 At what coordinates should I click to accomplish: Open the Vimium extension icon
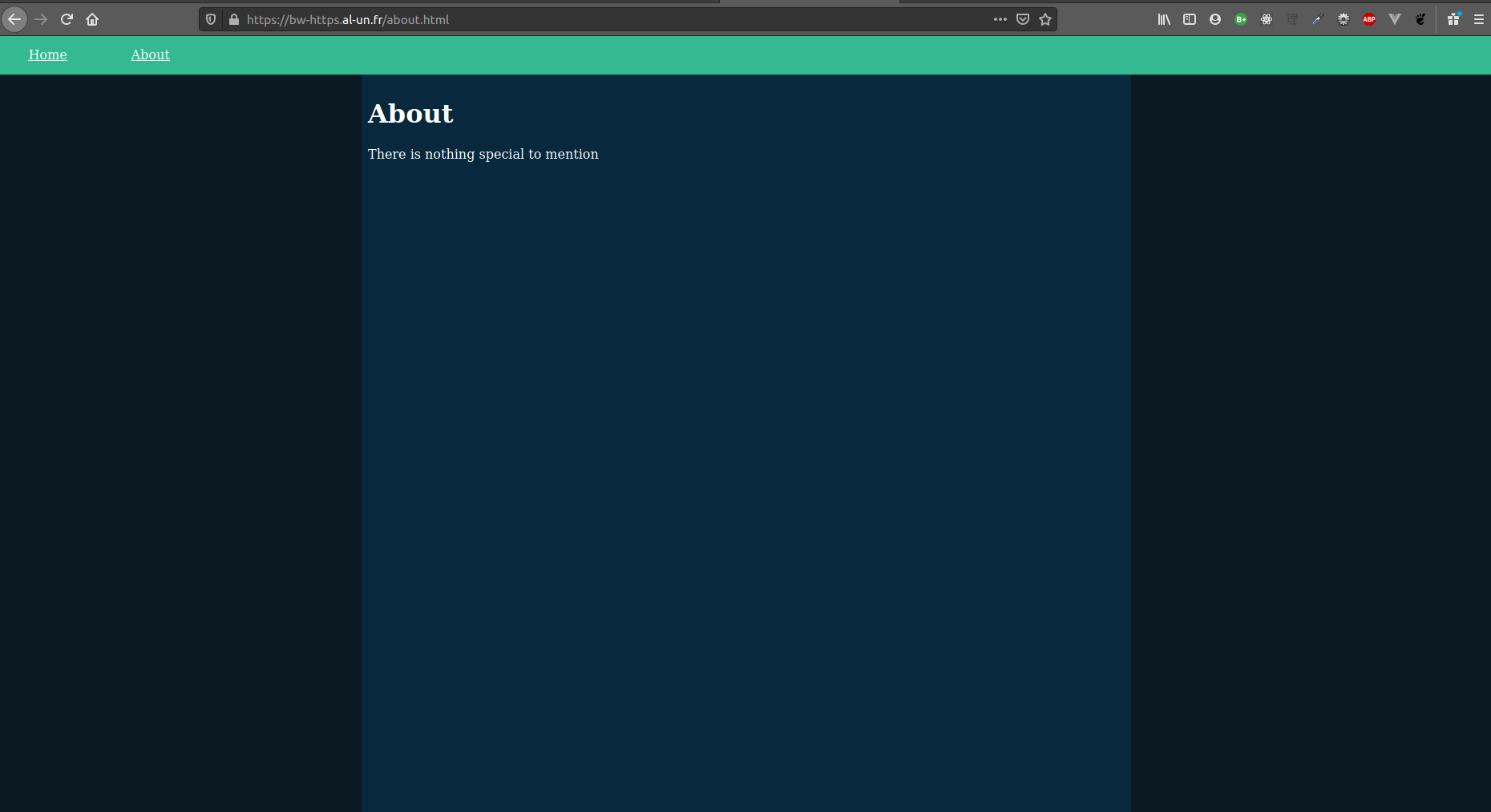click(x=1395, y=19)
